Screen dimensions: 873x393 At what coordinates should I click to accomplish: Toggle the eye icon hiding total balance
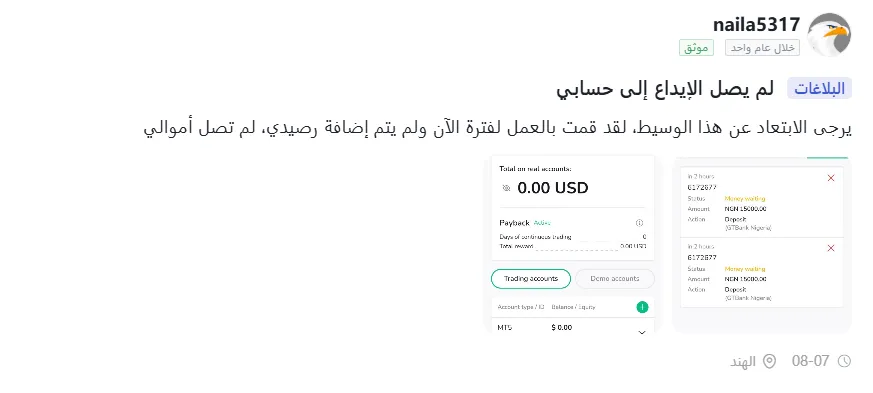[x=506, y=188]
